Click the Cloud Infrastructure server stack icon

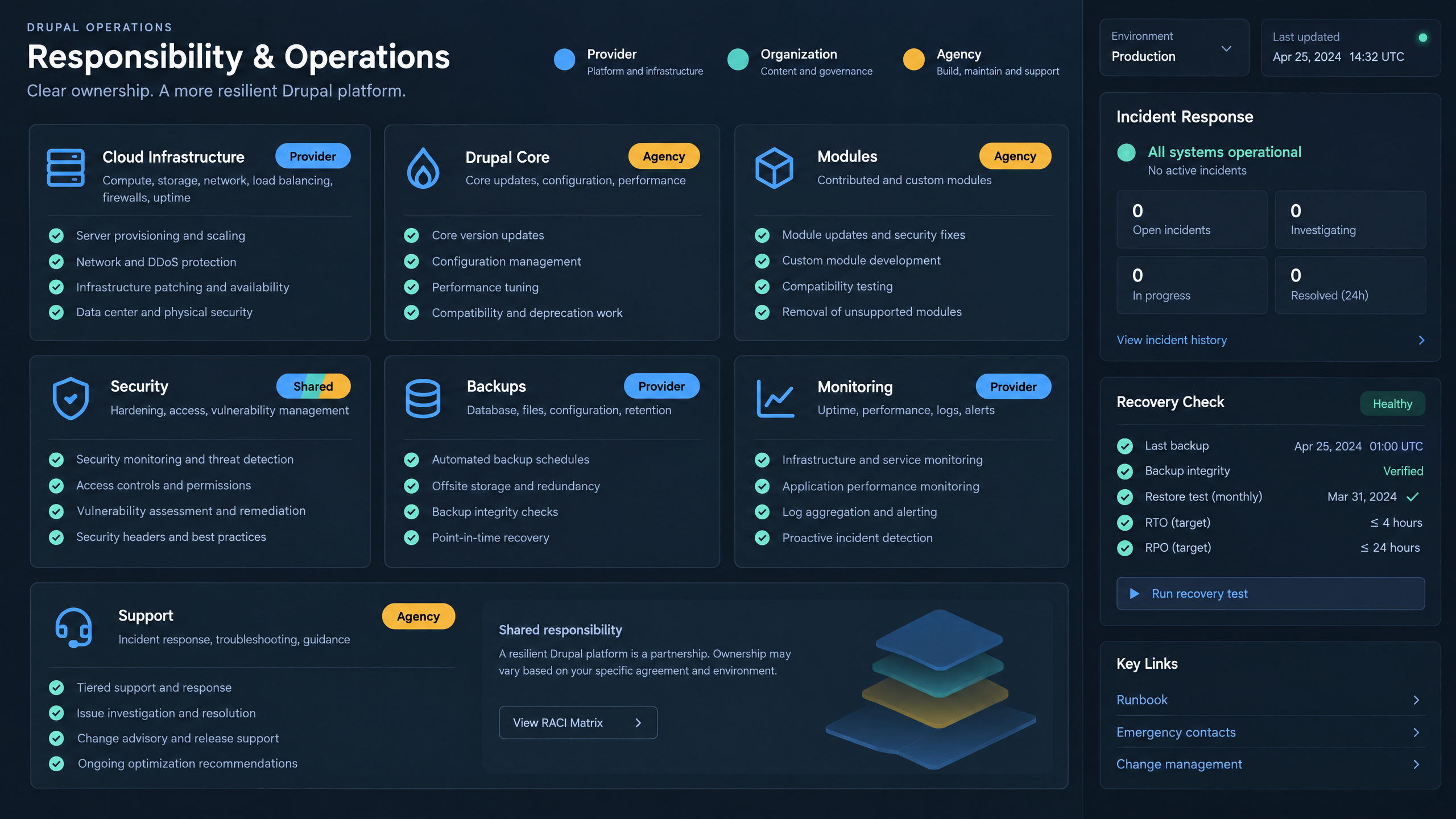[65, 168]
